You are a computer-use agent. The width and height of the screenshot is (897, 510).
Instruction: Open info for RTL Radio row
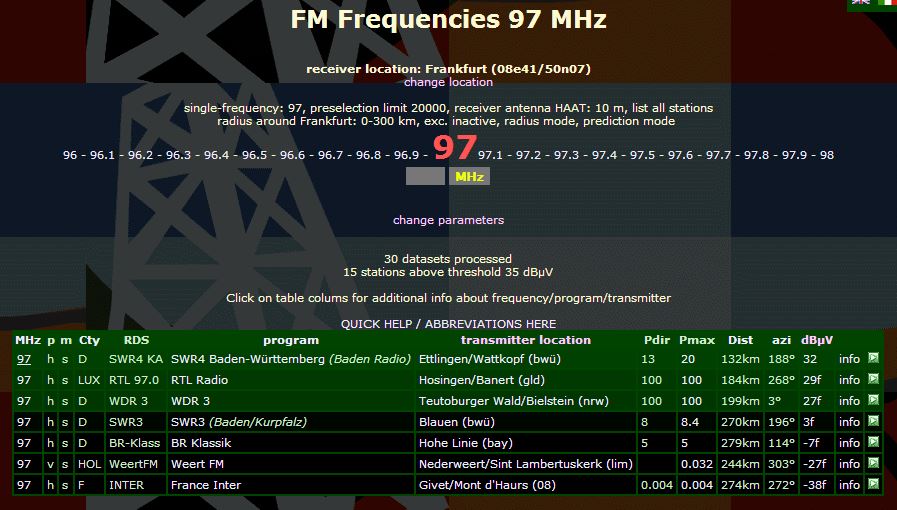click(x=850, y=380)
